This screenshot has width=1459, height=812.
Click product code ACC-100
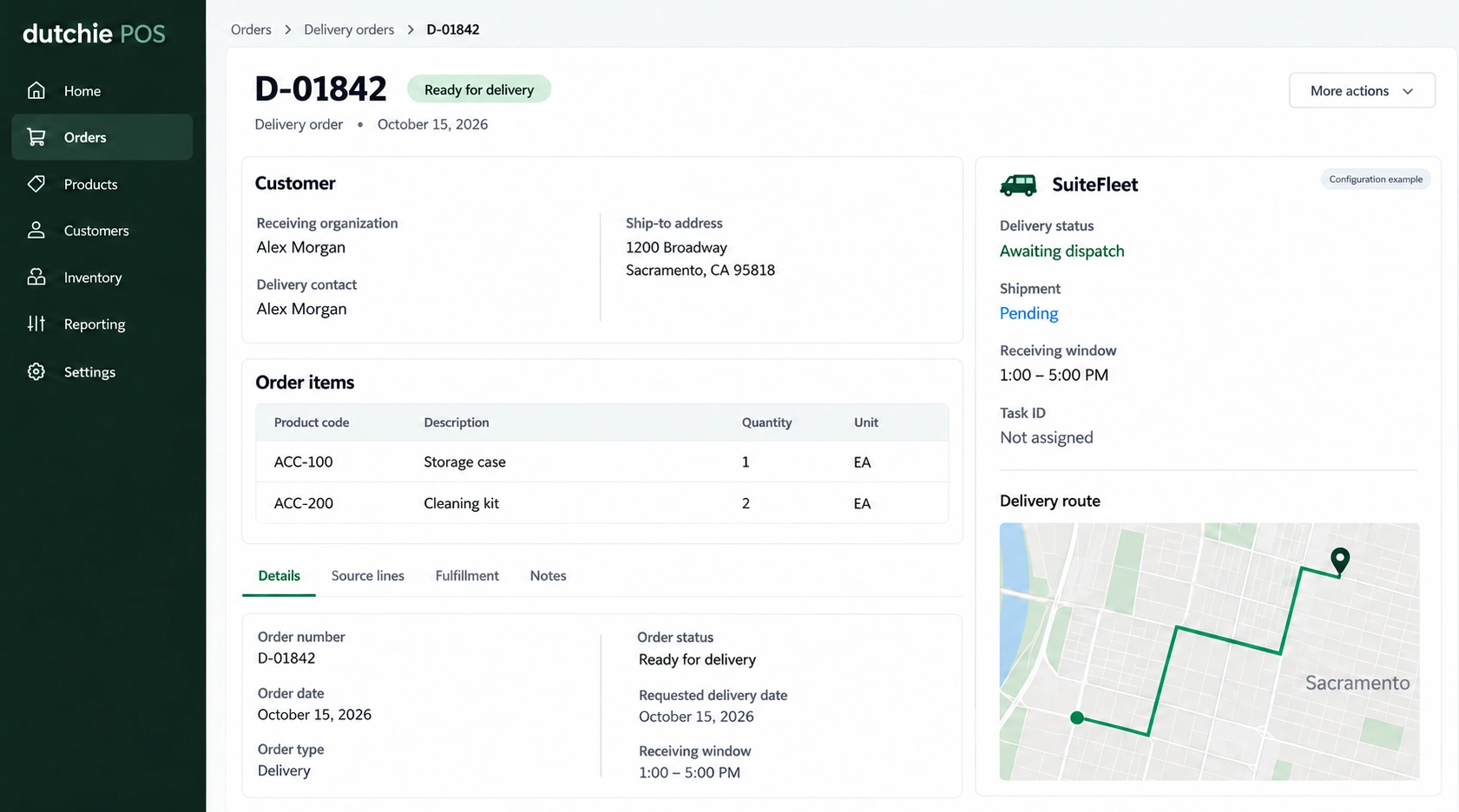303,462
